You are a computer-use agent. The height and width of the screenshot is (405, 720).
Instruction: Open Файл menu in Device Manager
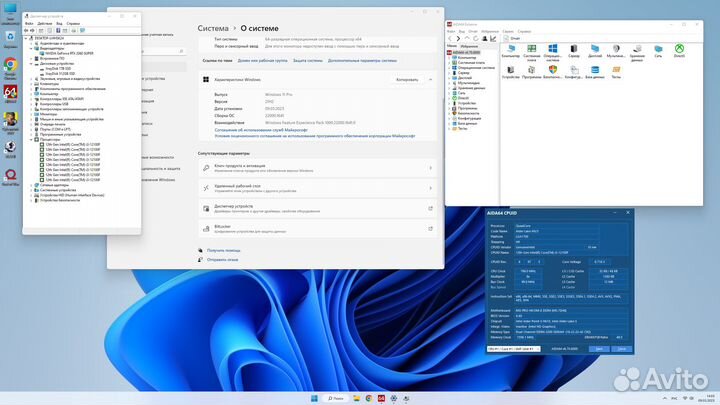(x=29, y=23)
